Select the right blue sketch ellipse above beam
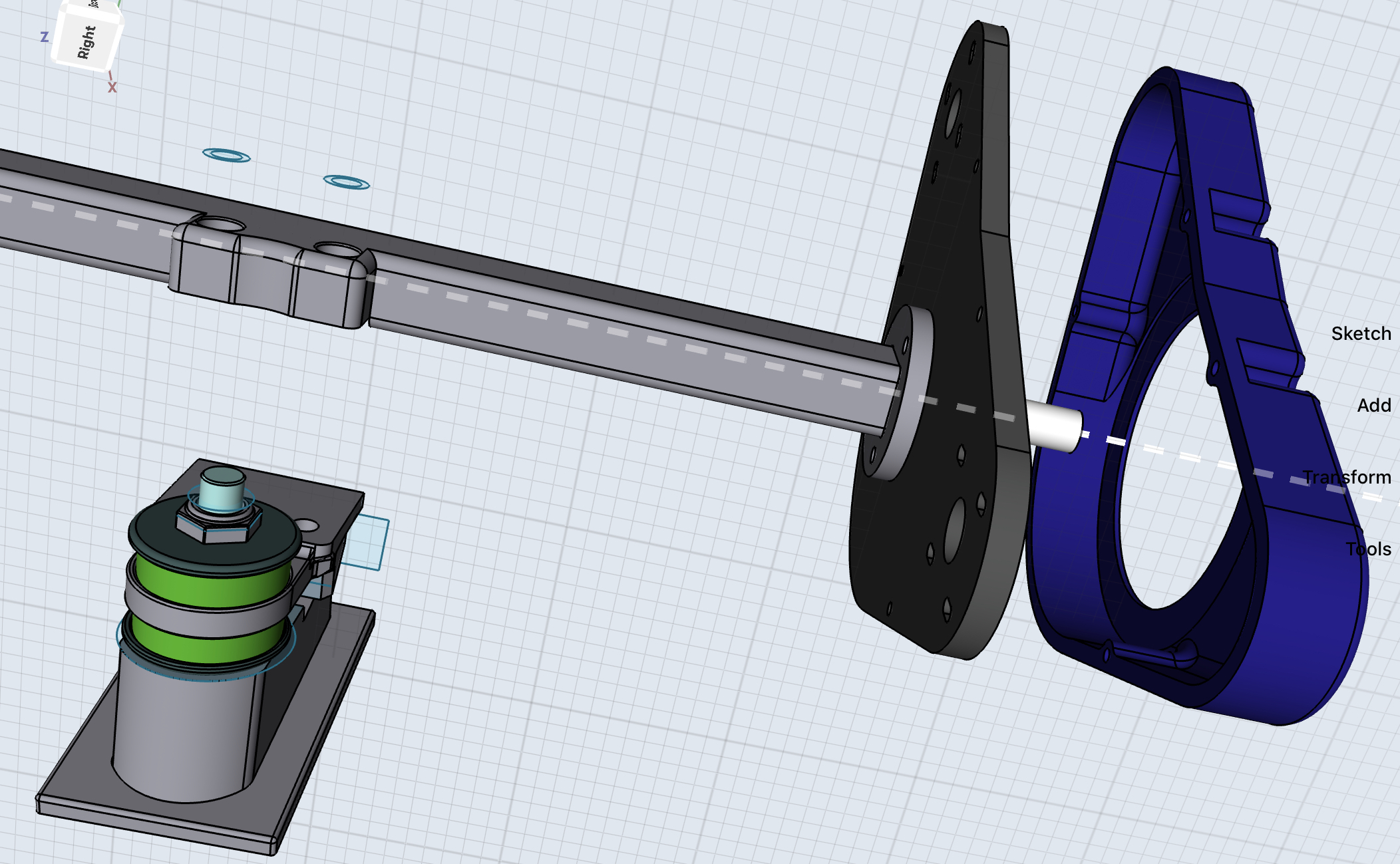Screen dimensions: 1400x864 [346, 182]
